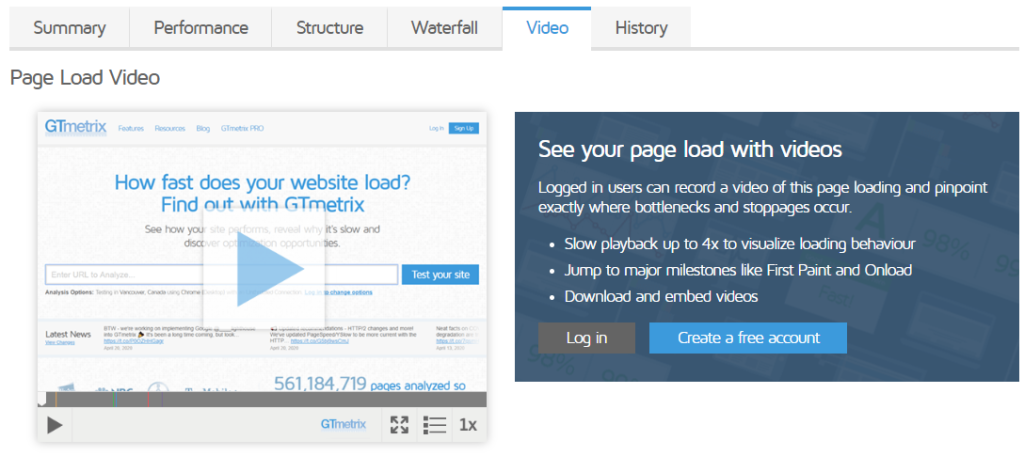Open the Structure tab

(x=329, y=28)
